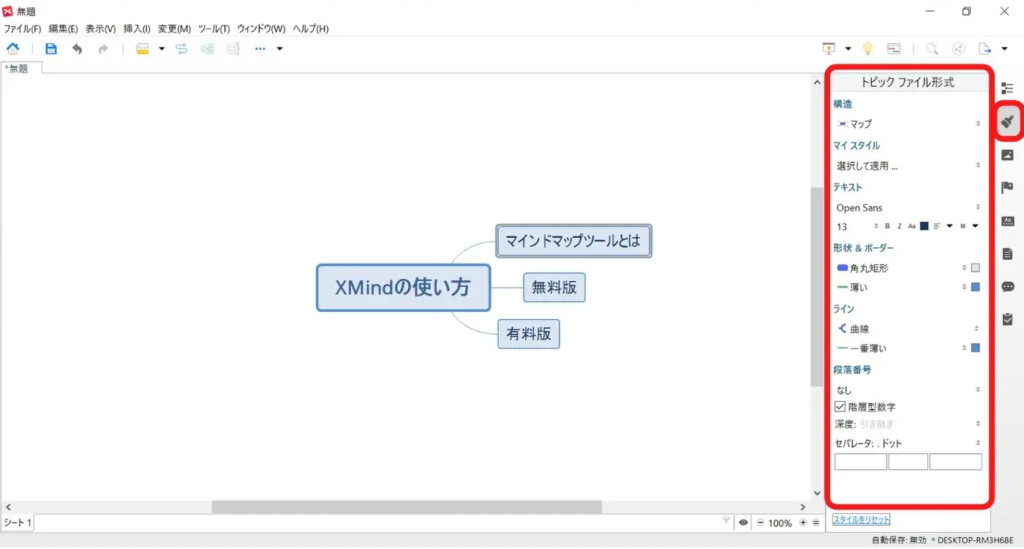The image size is (1024, 549).
Task: Open the Themes panel icon in sidebar
Action: pyautogui.click(x=1008, y=221)
